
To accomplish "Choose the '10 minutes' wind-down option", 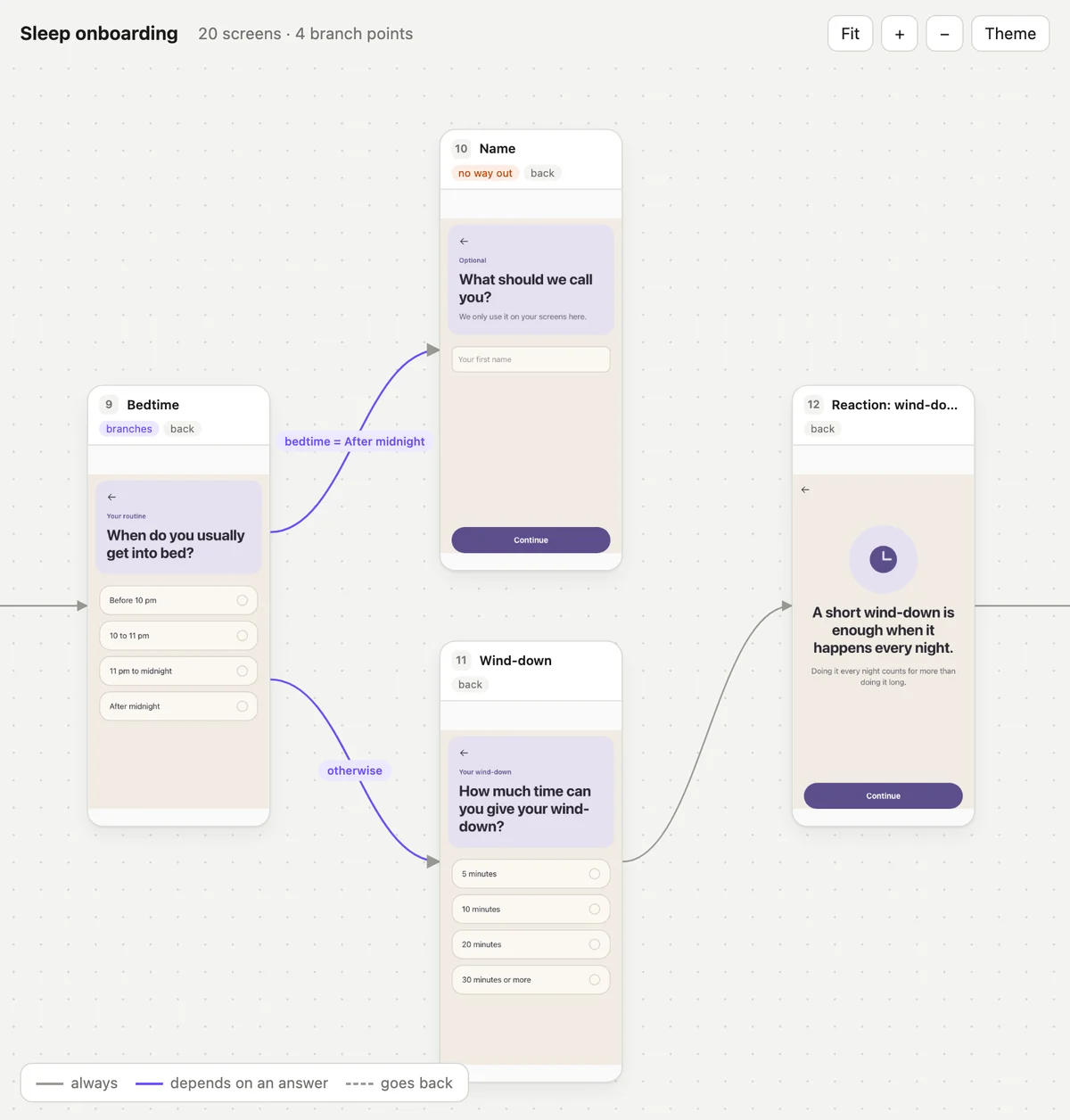I will (x=531, y=910).
